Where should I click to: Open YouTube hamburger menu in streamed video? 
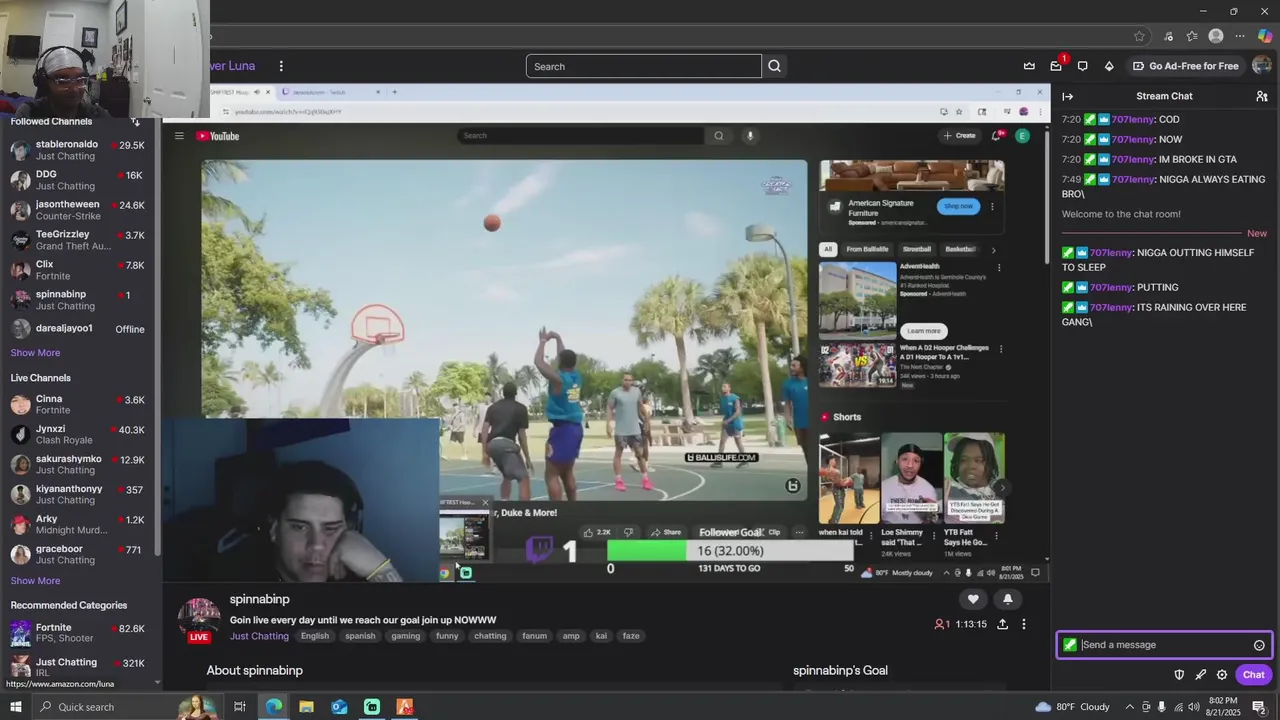tap(179, 136)
